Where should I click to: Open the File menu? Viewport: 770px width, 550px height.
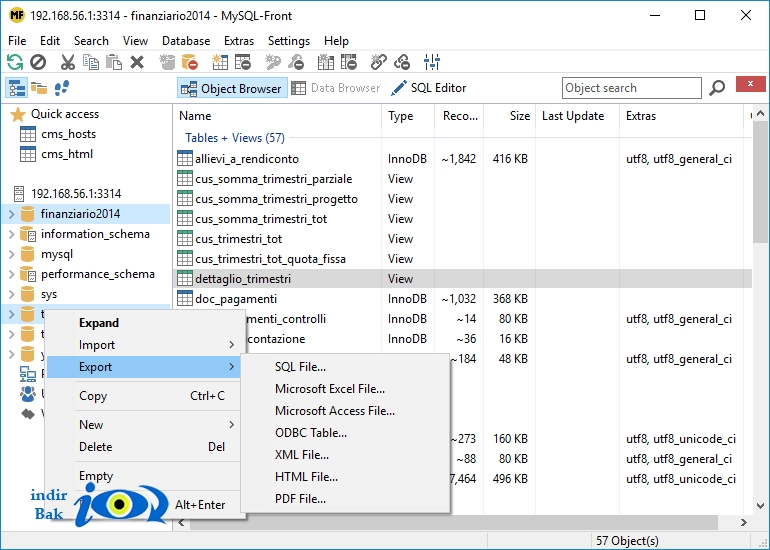(x=17, y=41)
